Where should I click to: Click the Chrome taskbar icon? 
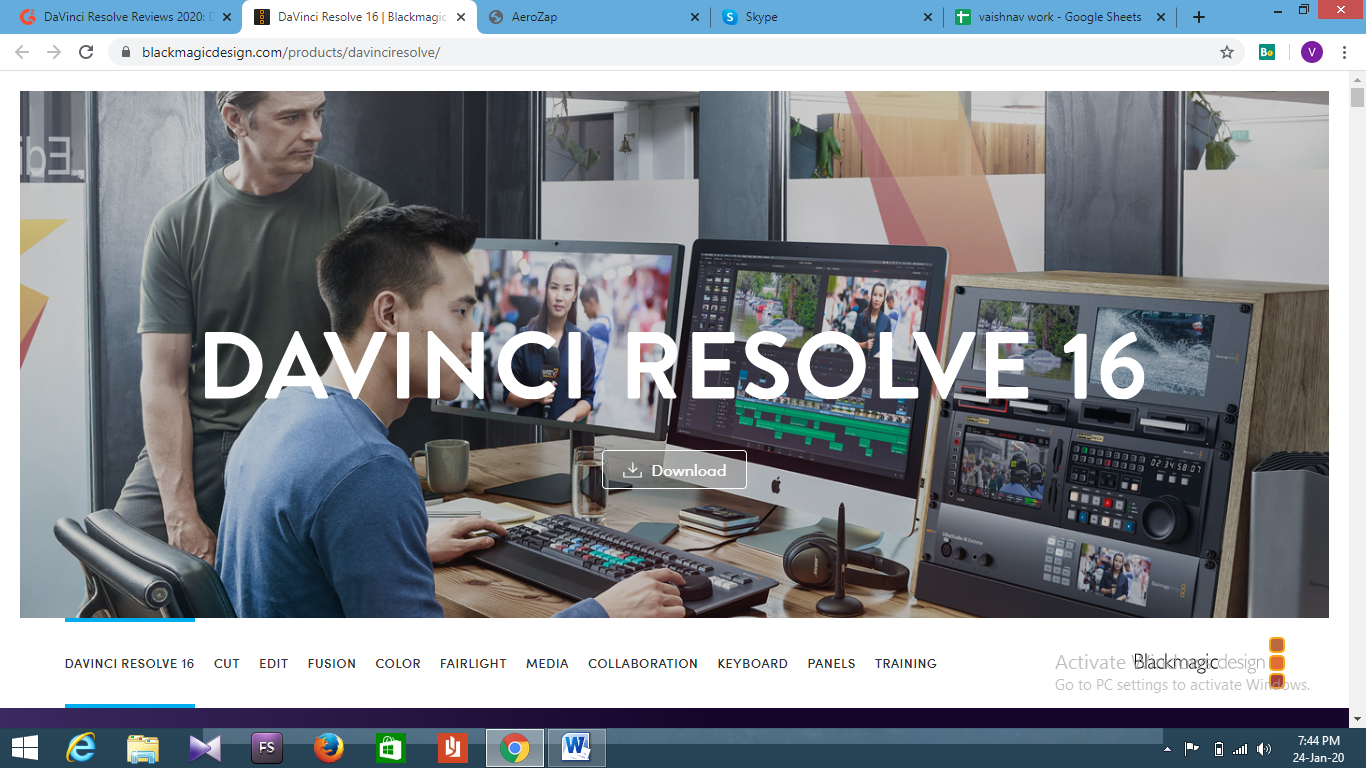point(515,748)
